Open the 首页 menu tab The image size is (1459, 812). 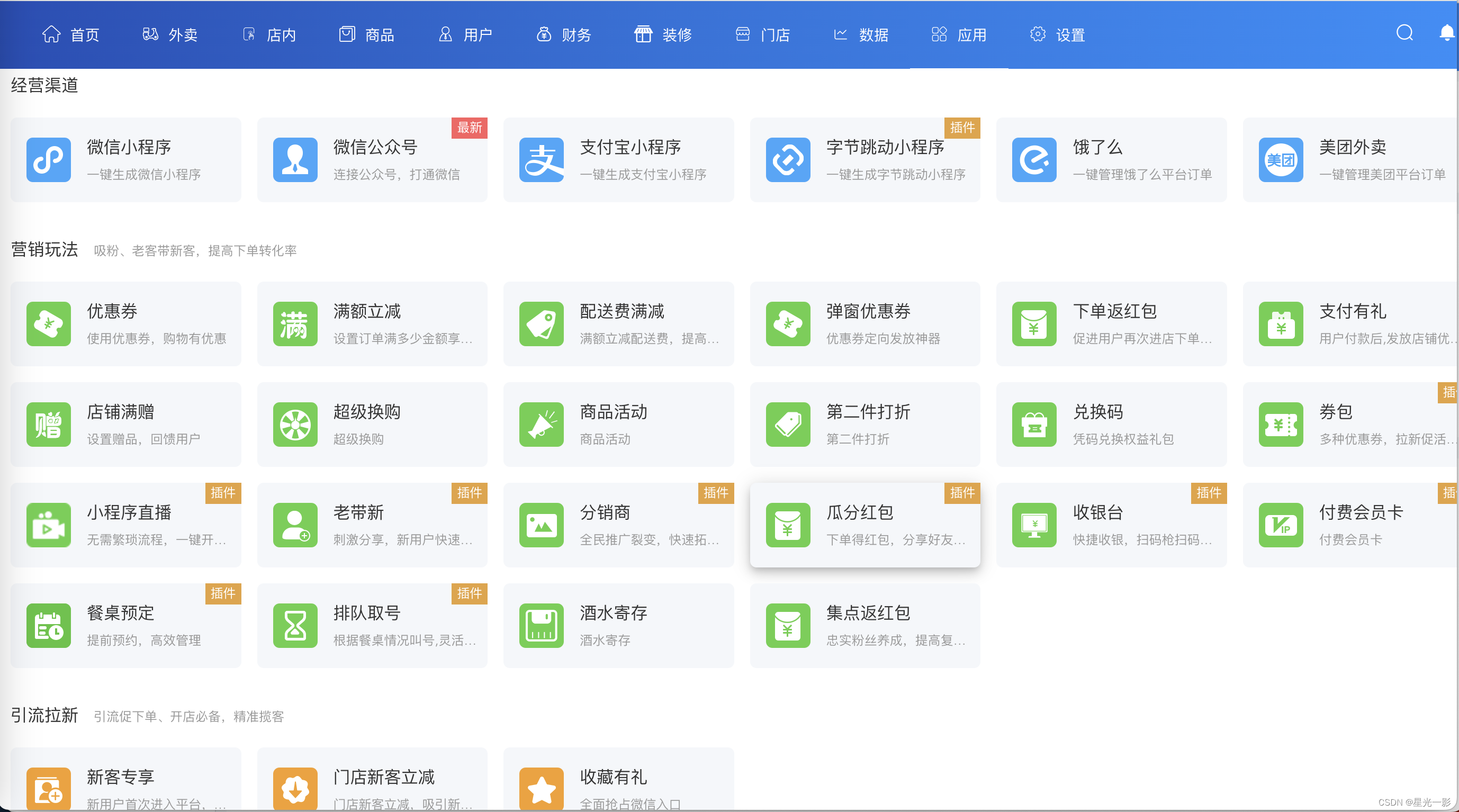pos(71,35)
